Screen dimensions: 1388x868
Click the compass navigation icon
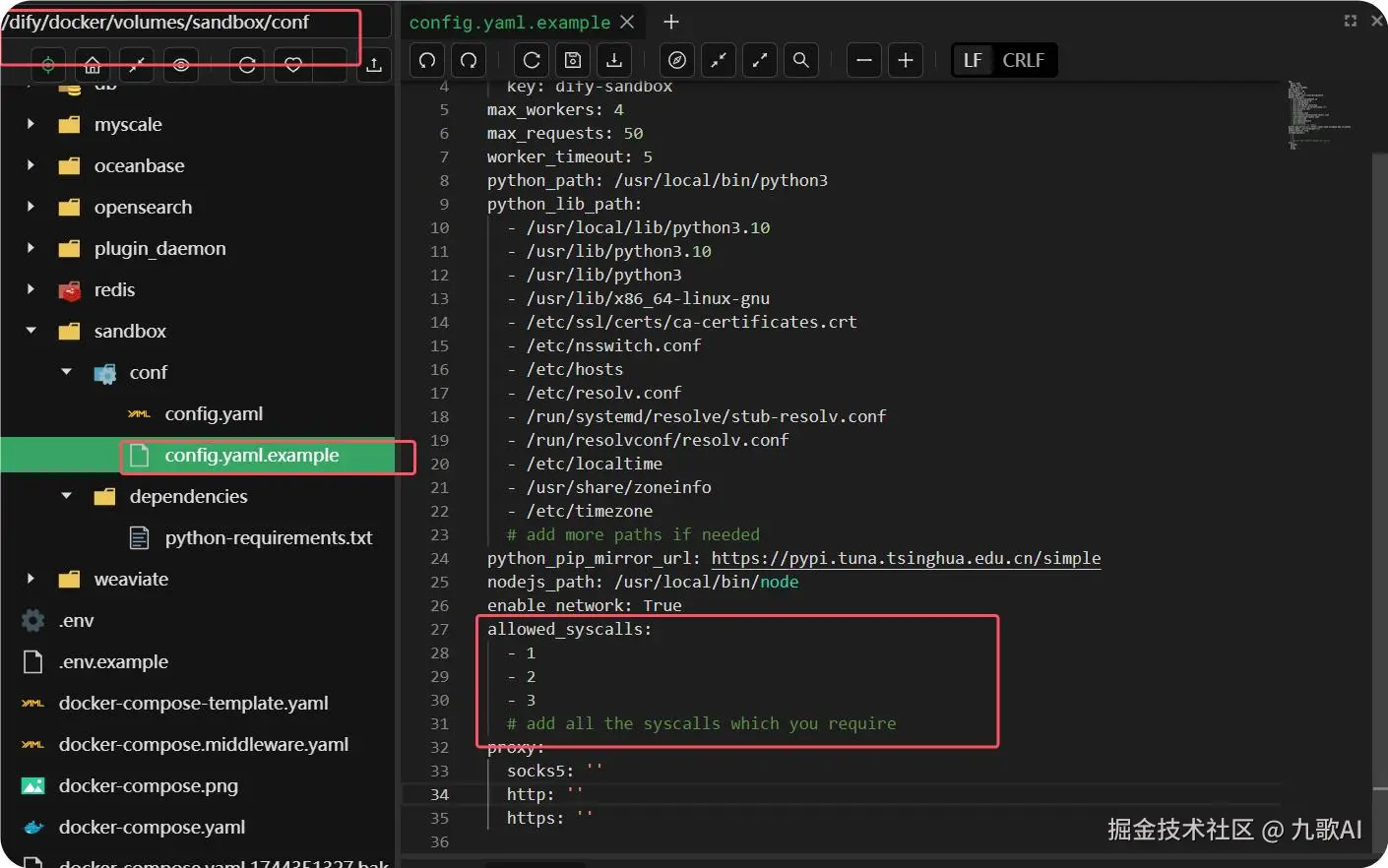[x=677, y=60]
